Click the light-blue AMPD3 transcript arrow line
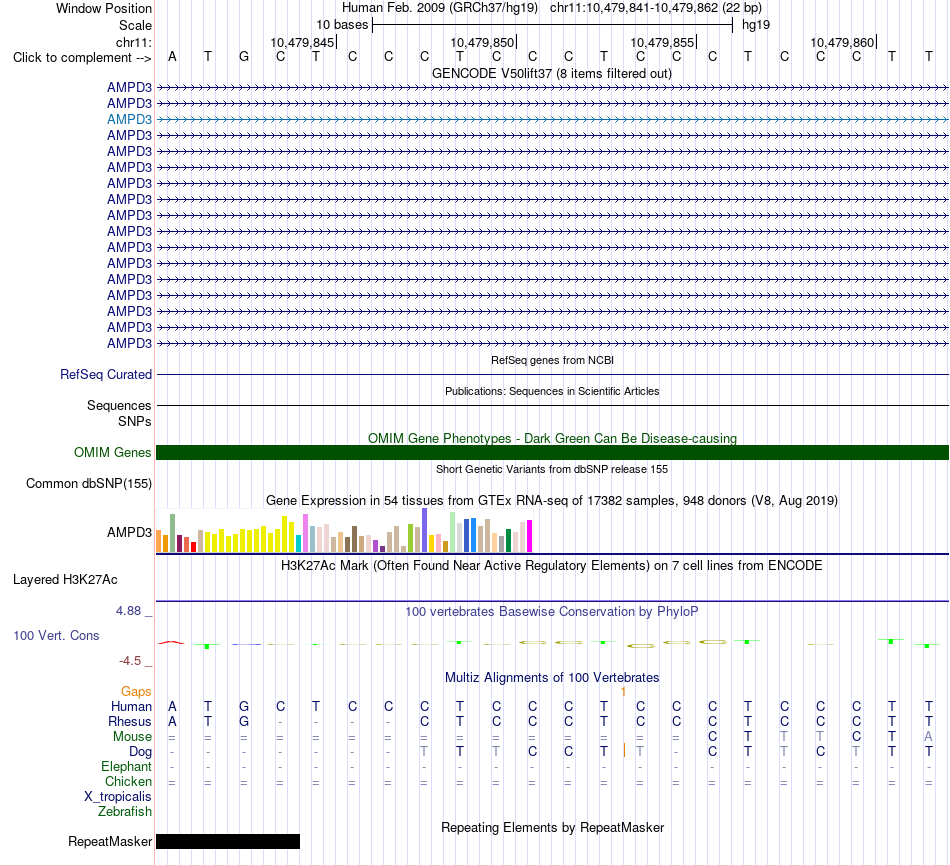The height and width of the screenshot is (865, 950). (x=552, y=120)
